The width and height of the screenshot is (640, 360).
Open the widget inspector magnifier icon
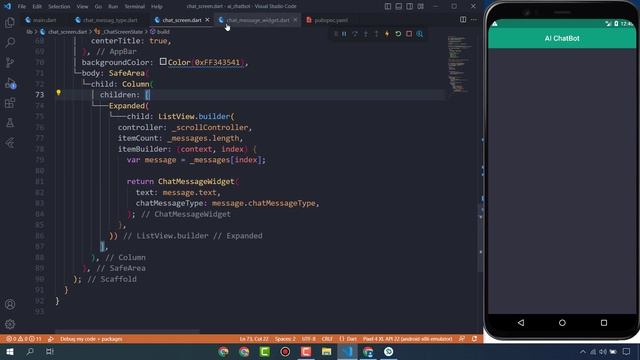click(x=420, y=34)
